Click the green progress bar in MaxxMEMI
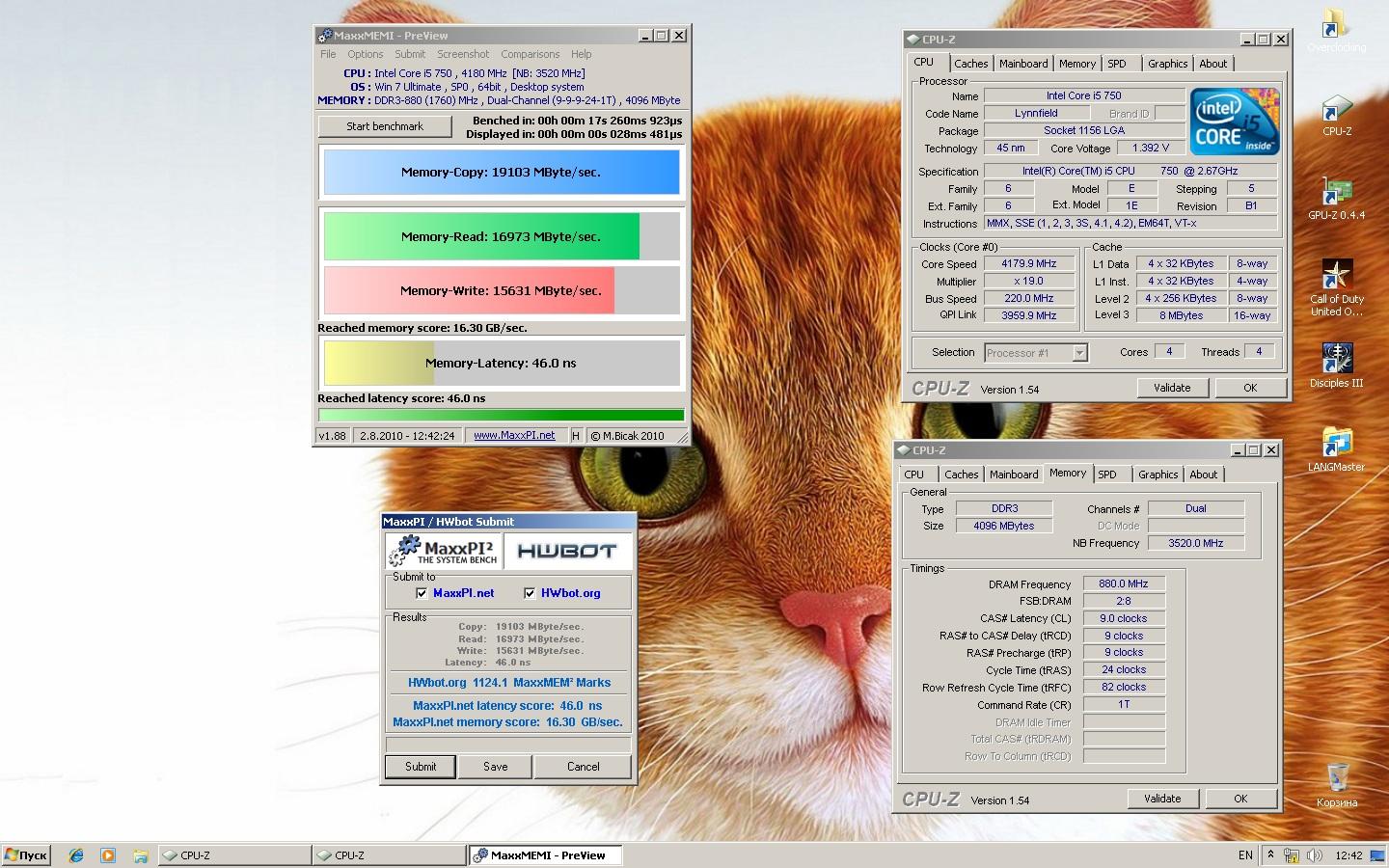1389x868 pixels. click(x=502, y=416)
